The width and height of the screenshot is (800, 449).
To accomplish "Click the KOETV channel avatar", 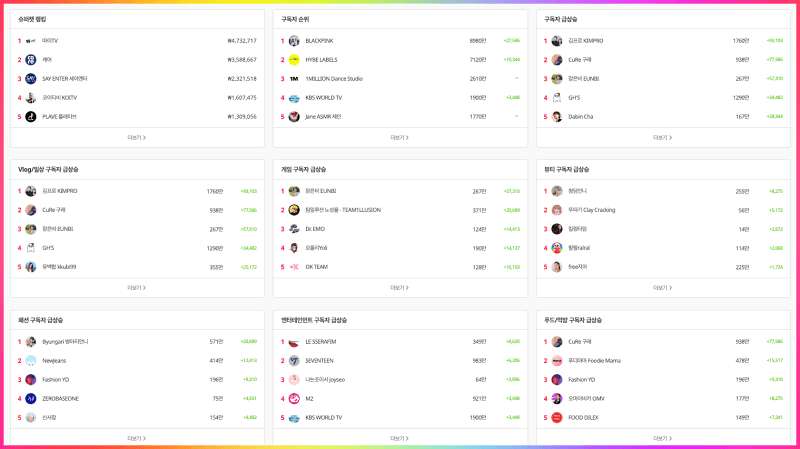I will tap(31, 98).
